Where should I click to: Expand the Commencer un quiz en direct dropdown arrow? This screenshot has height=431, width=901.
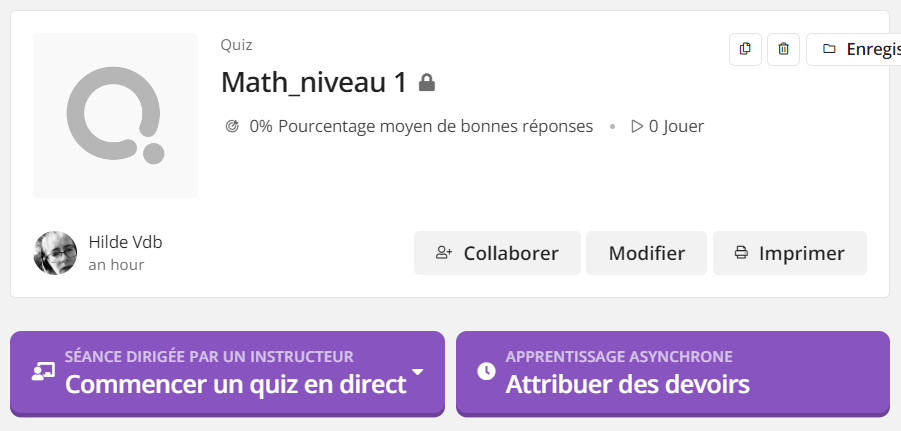point(418,372)
